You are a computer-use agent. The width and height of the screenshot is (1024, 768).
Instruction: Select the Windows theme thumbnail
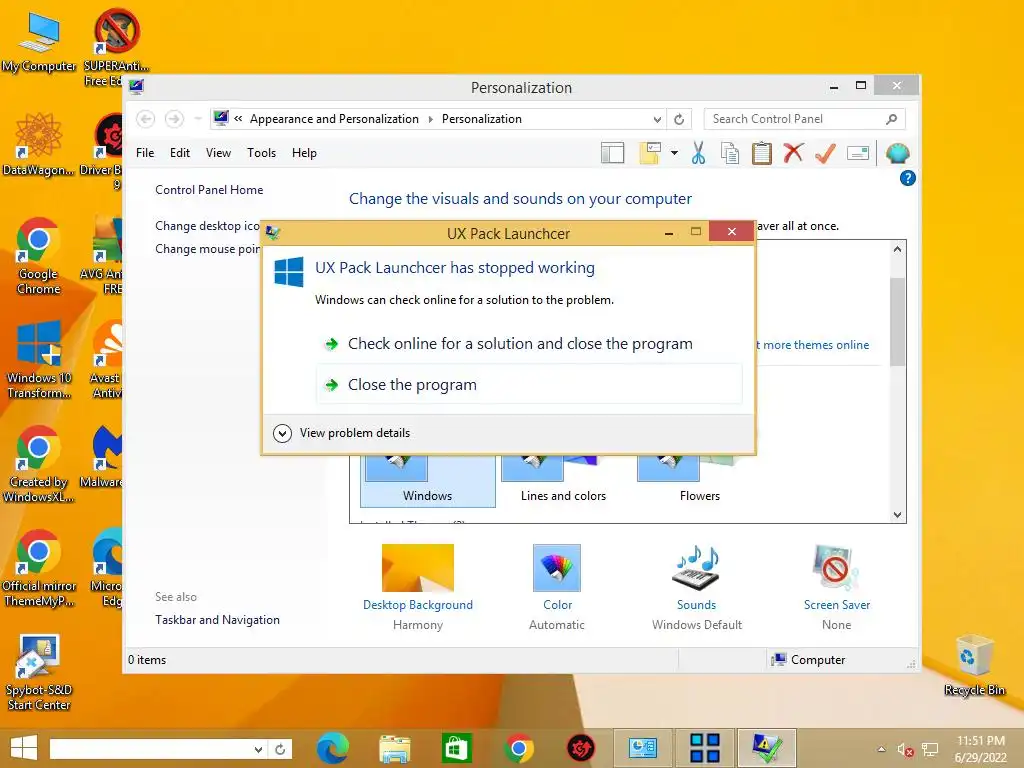(428, 480)
